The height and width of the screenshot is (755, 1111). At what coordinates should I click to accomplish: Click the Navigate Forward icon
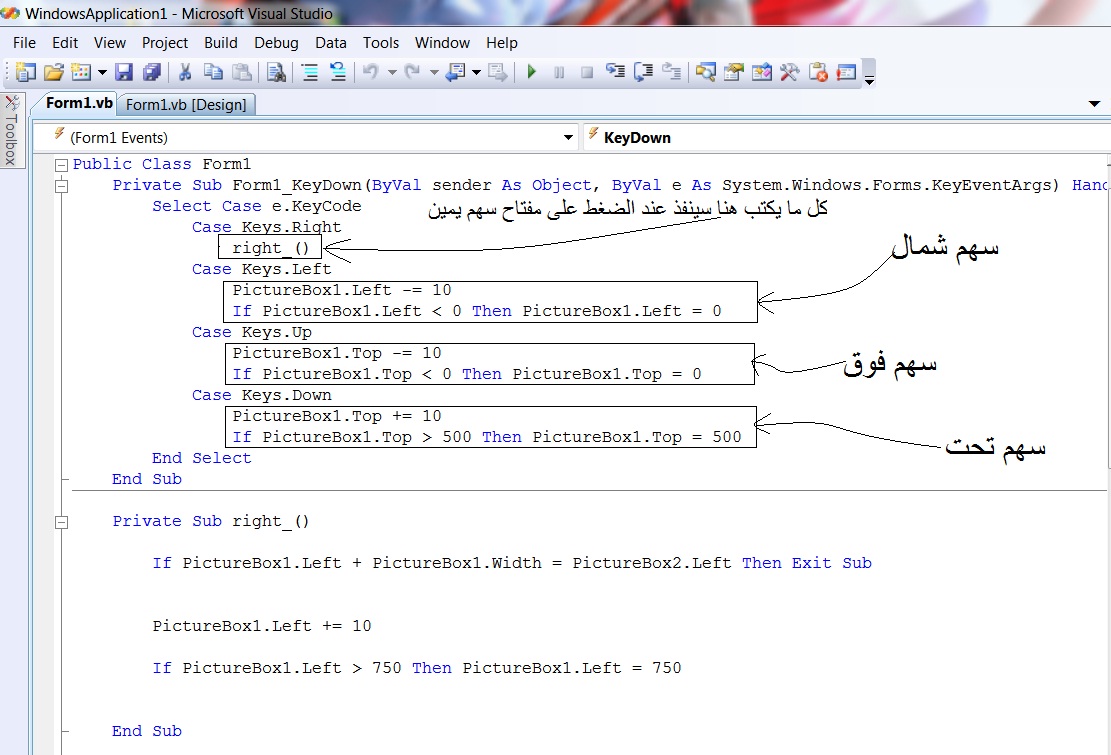(497, 72)
